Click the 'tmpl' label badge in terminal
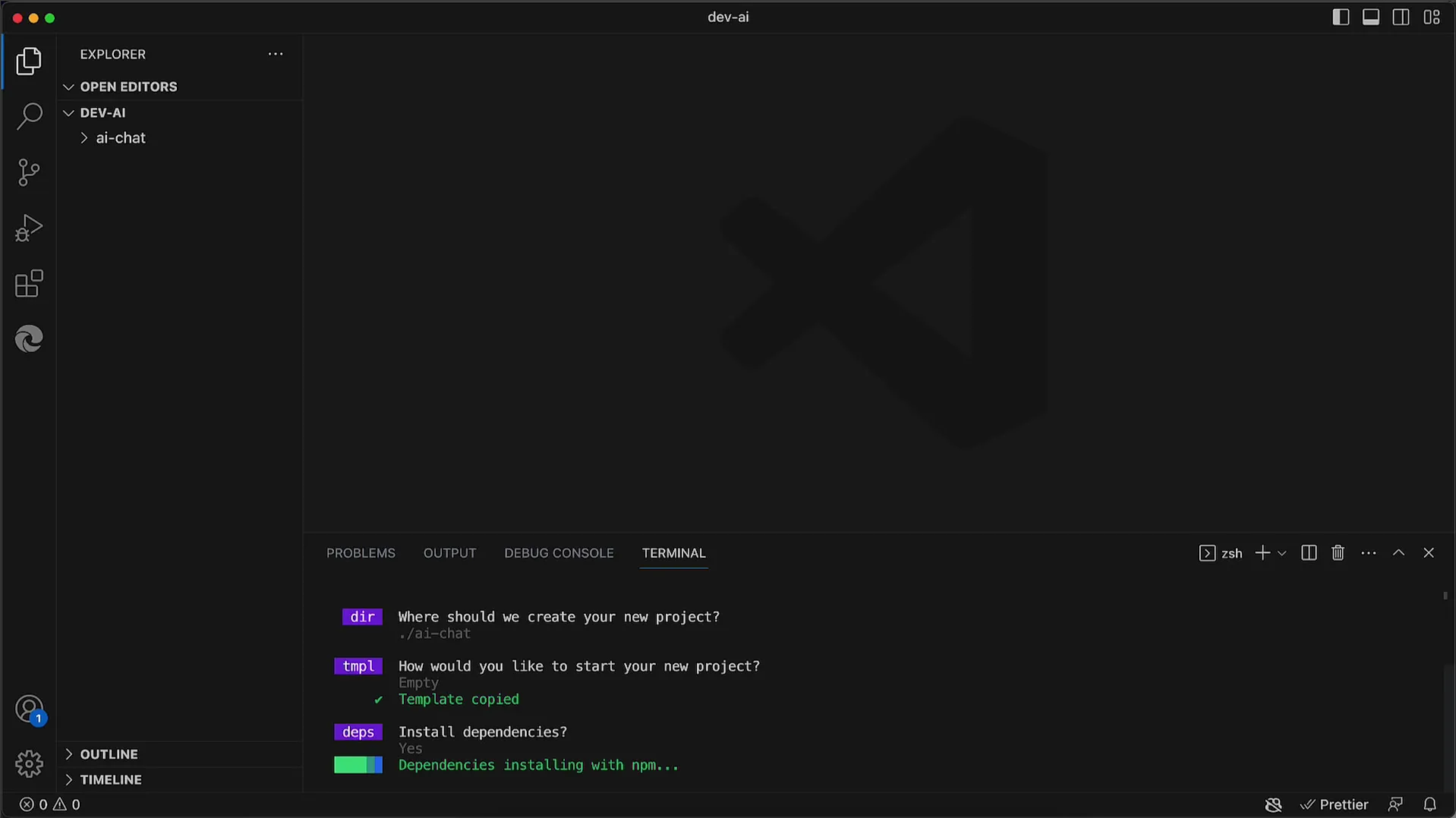This screenshot has width=1456, height=818. click(x=358, y=666)
